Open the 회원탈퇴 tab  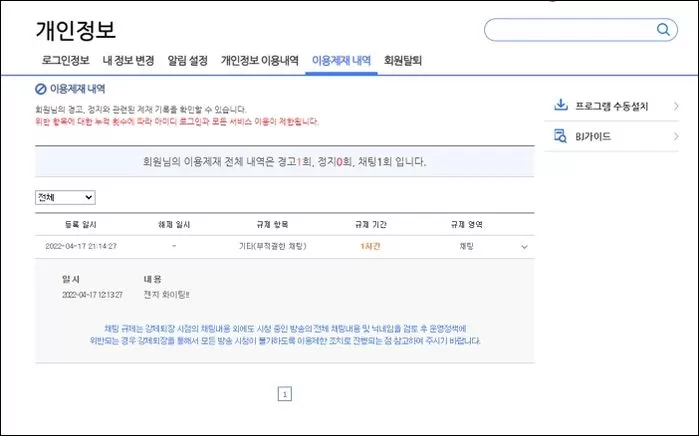(403, 60)
